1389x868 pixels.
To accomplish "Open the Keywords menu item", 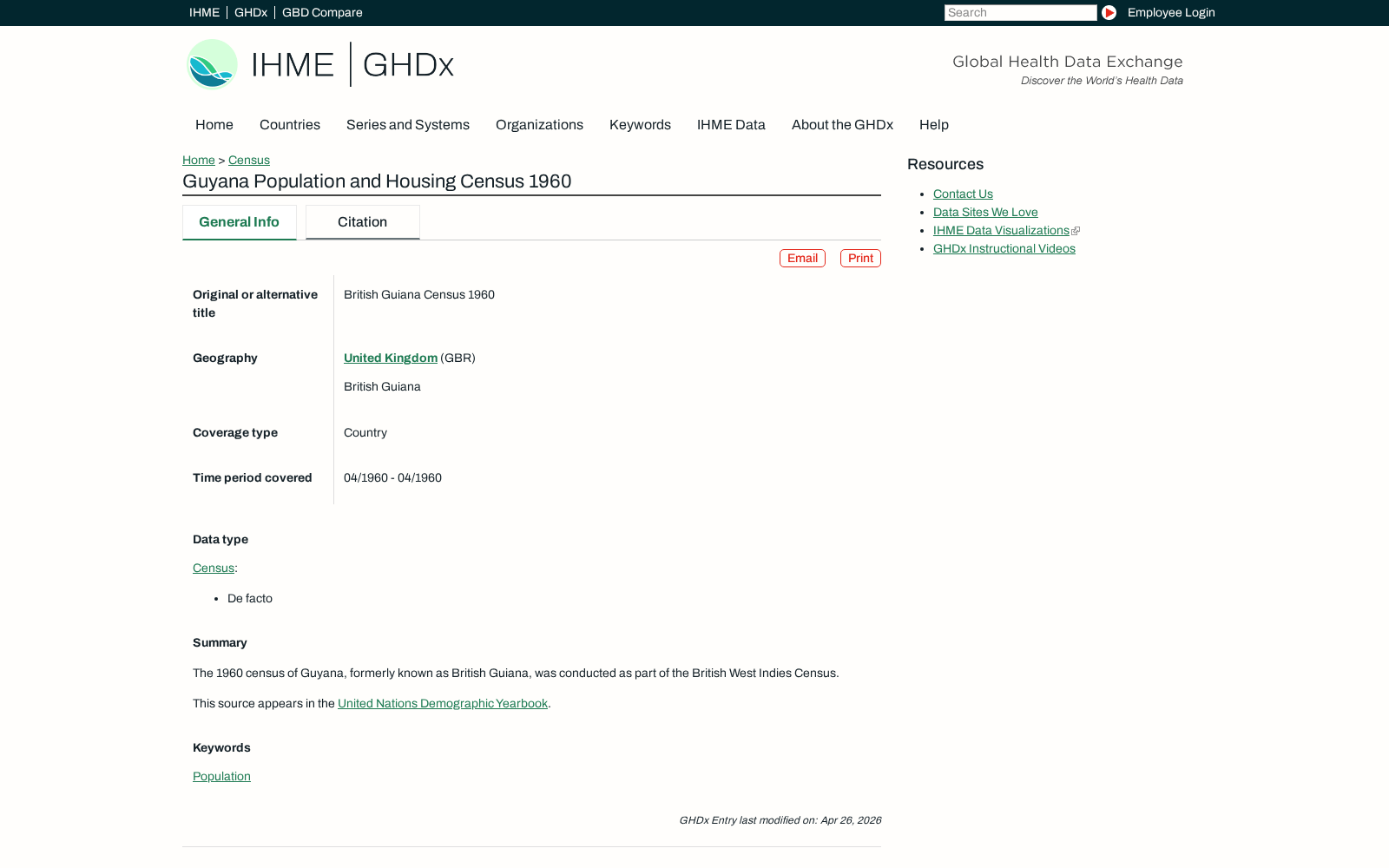I will [x=640, y=125].
